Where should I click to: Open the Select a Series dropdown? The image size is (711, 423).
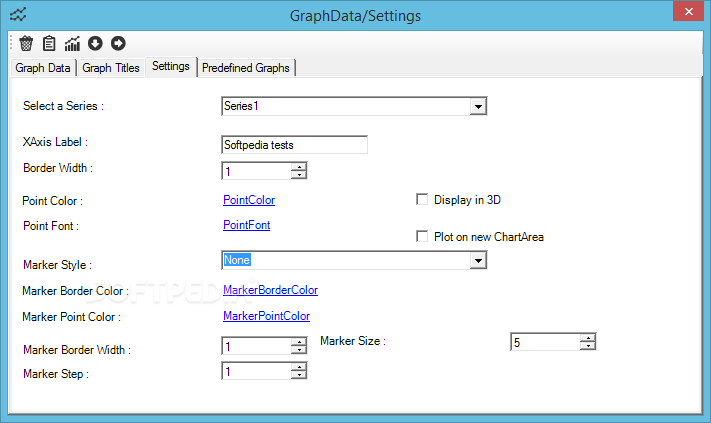[x=478, y=106]
